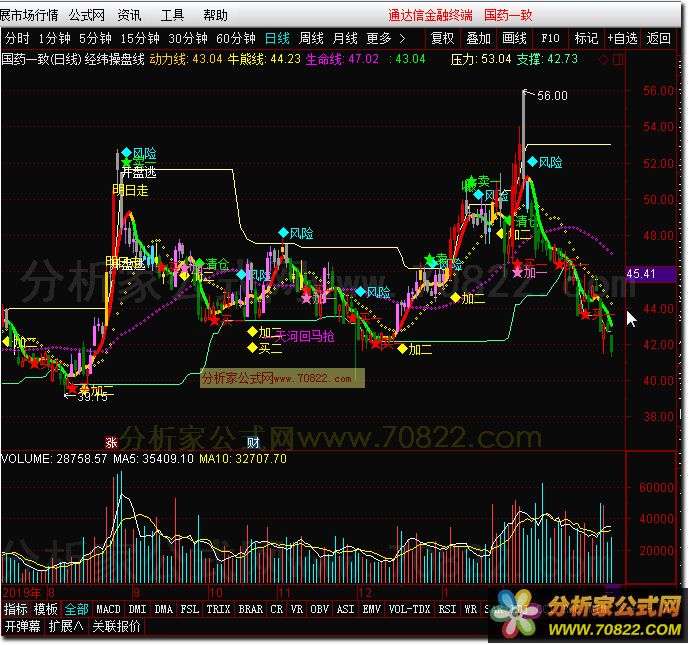Switch indicator to VOL-TDX
690x645 pixels.
coord(409,609)
